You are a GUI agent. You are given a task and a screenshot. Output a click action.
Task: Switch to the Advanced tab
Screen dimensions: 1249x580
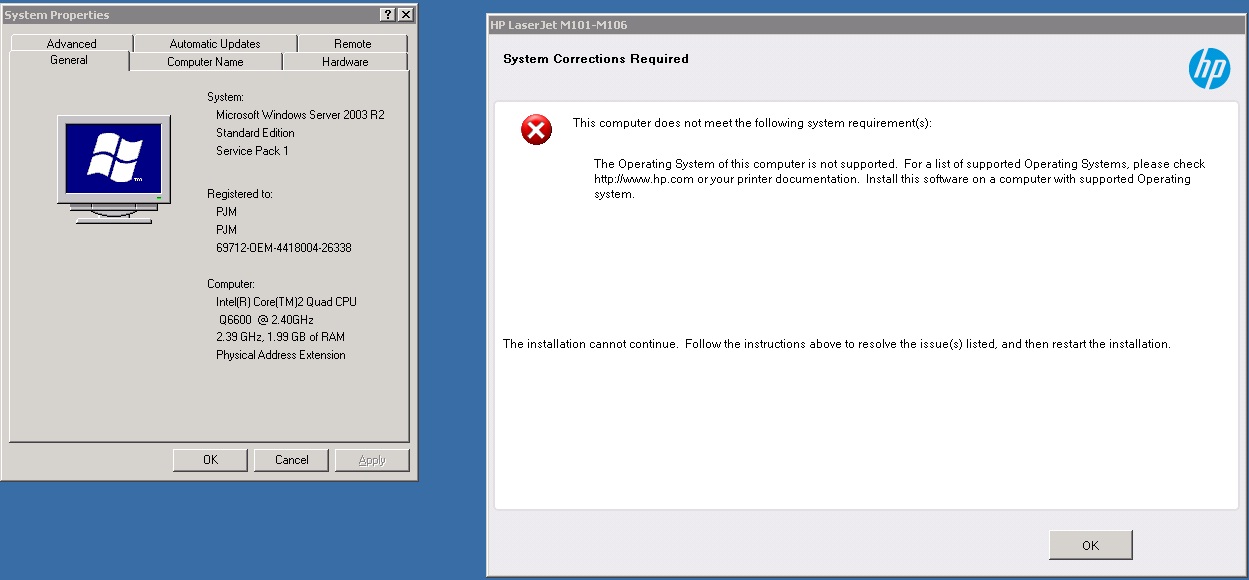(x=71, y=44)
